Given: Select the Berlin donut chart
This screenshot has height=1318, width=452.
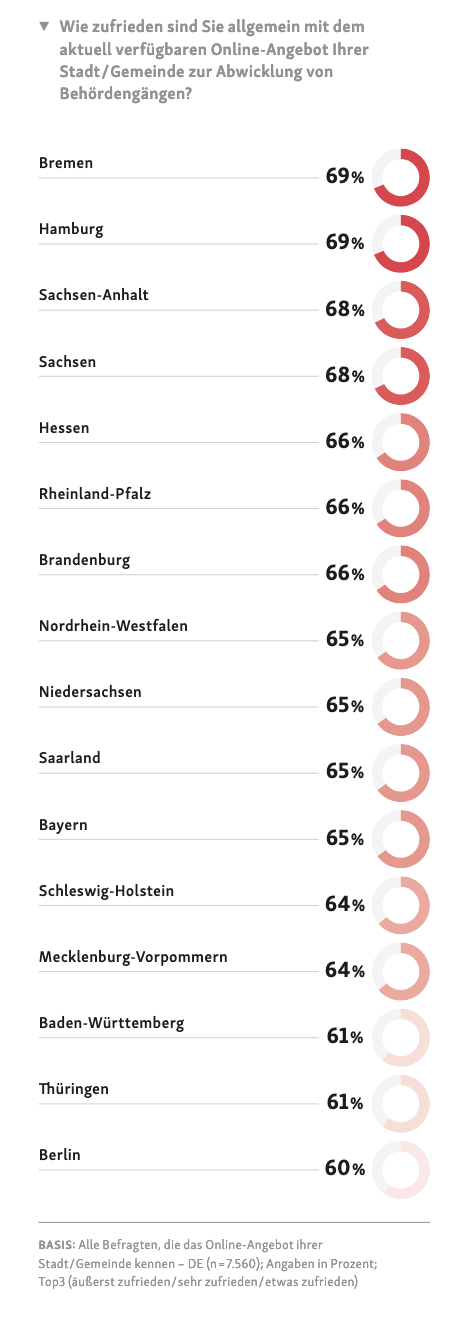Looking at the screenshot, I should pos(401,1168).
